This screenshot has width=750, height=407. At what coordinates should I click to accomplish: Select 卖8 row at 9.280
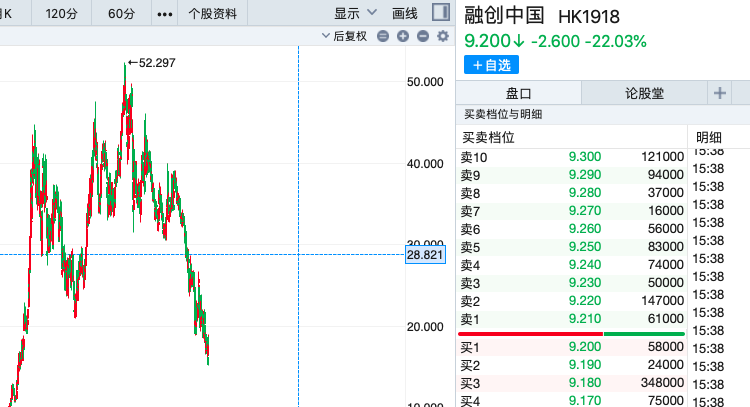[x=572, y=193]
